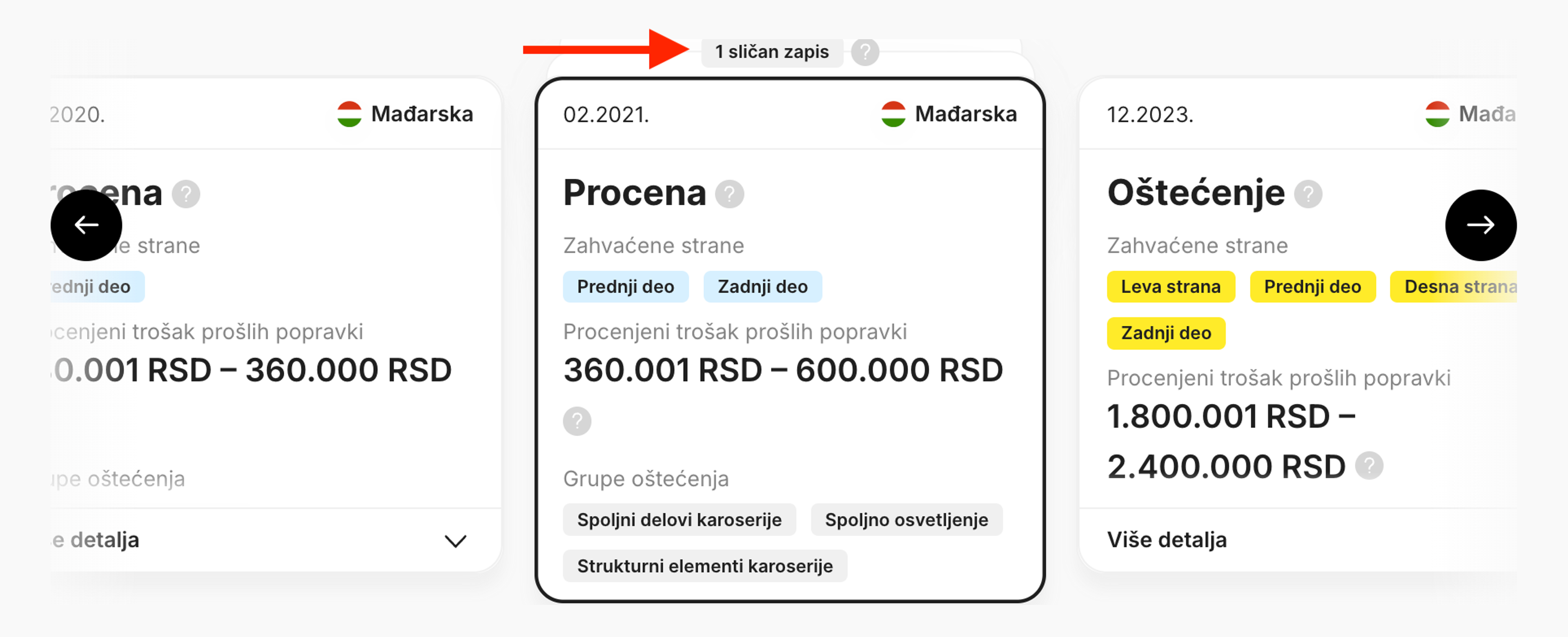
Task: Select the "Prednji deo" tag on the 2021 card
Action: coord(626,286)
